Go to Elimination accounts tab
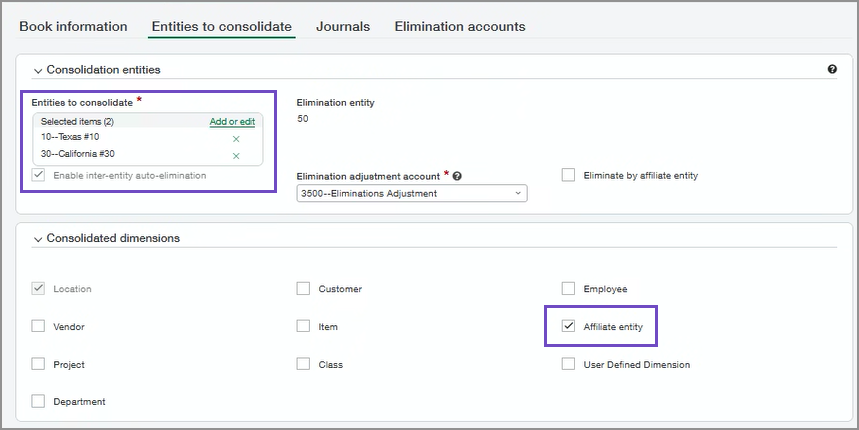 tap(459, 27)
